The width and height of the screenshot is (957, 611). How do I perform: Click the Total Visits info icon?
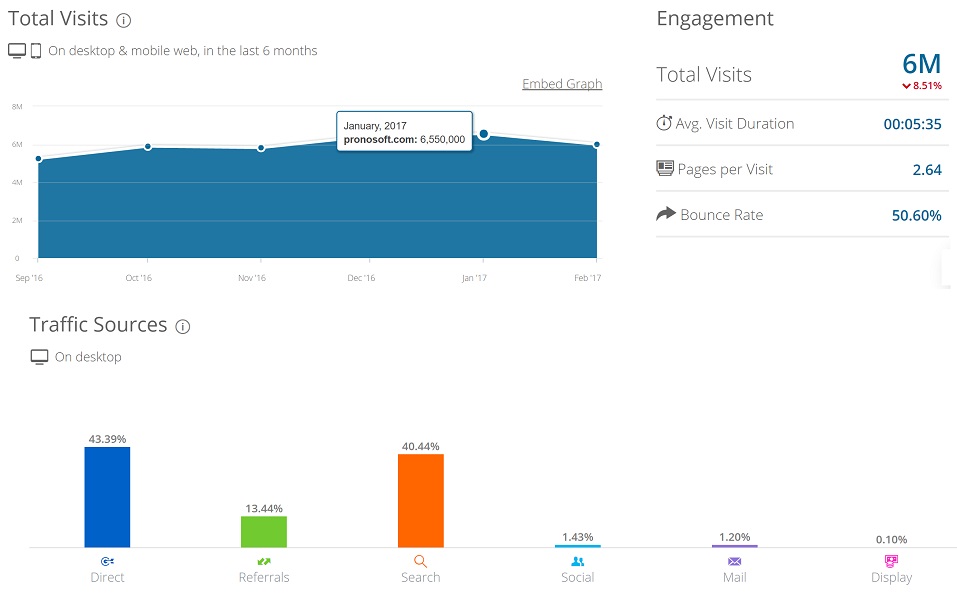point(123,21)
